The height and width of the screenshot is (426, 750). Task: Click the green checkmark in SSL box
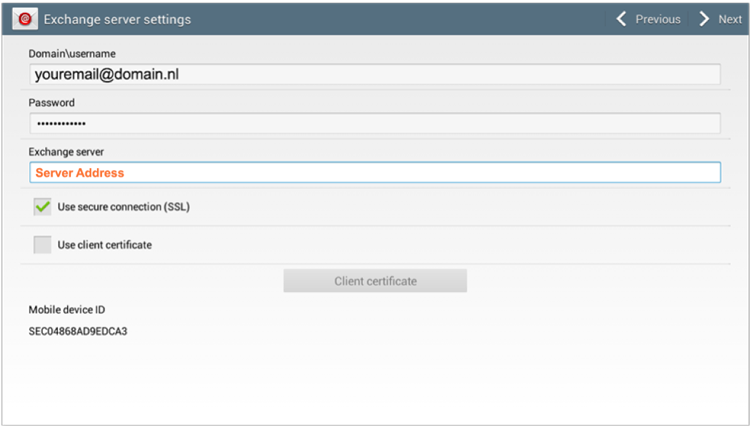(43, 207)
